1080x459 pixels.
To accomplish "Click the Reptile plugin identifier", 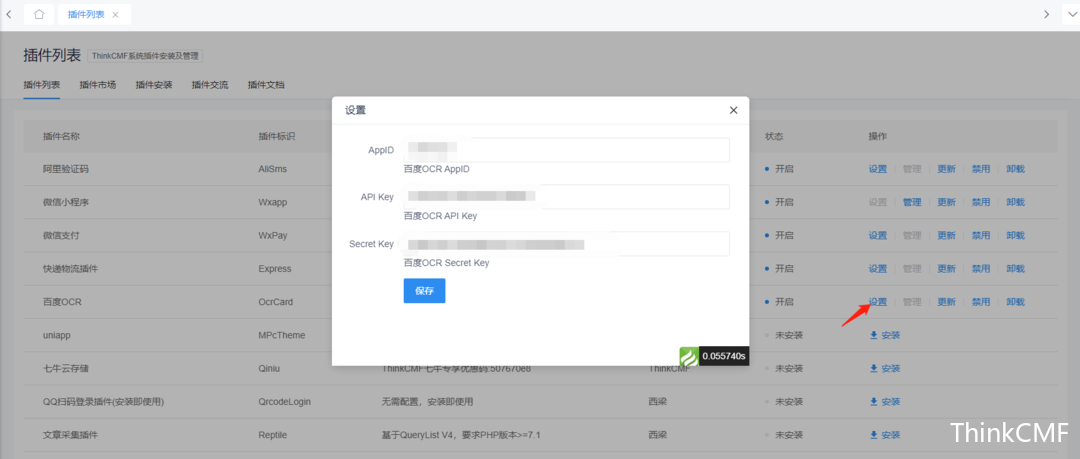I will tap(272, 435).
